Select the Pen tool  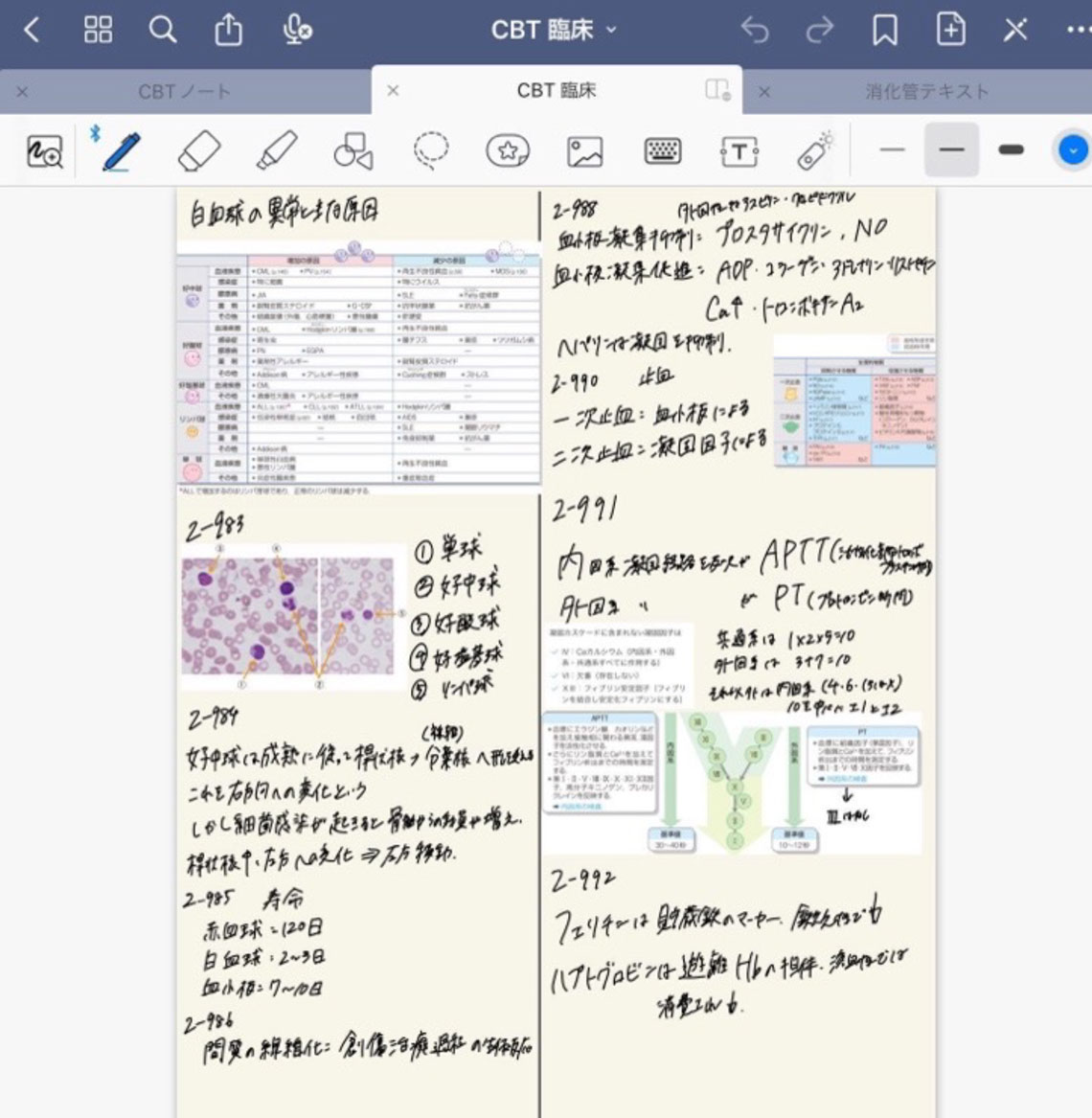tap(122, 151)
